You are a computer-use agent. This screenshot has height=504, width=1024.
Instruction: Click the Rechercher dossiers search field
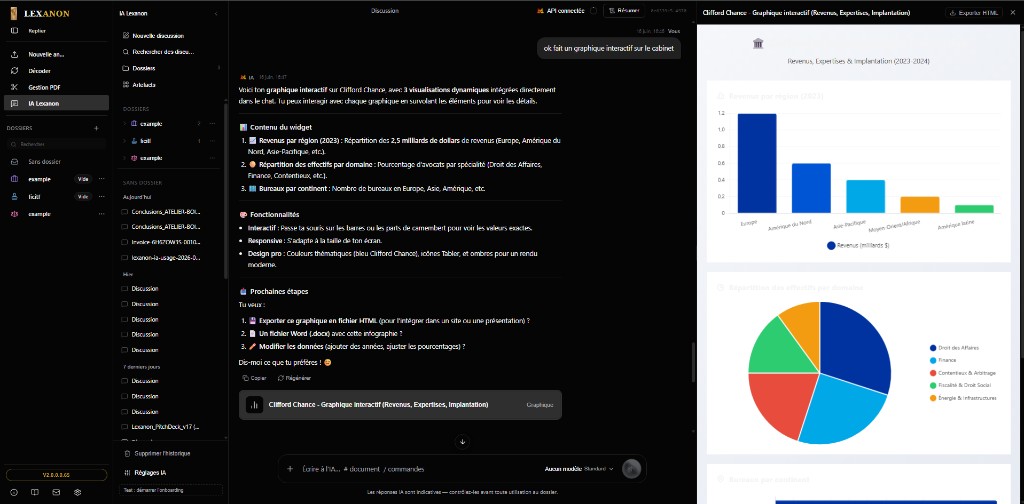pos(56,144)
